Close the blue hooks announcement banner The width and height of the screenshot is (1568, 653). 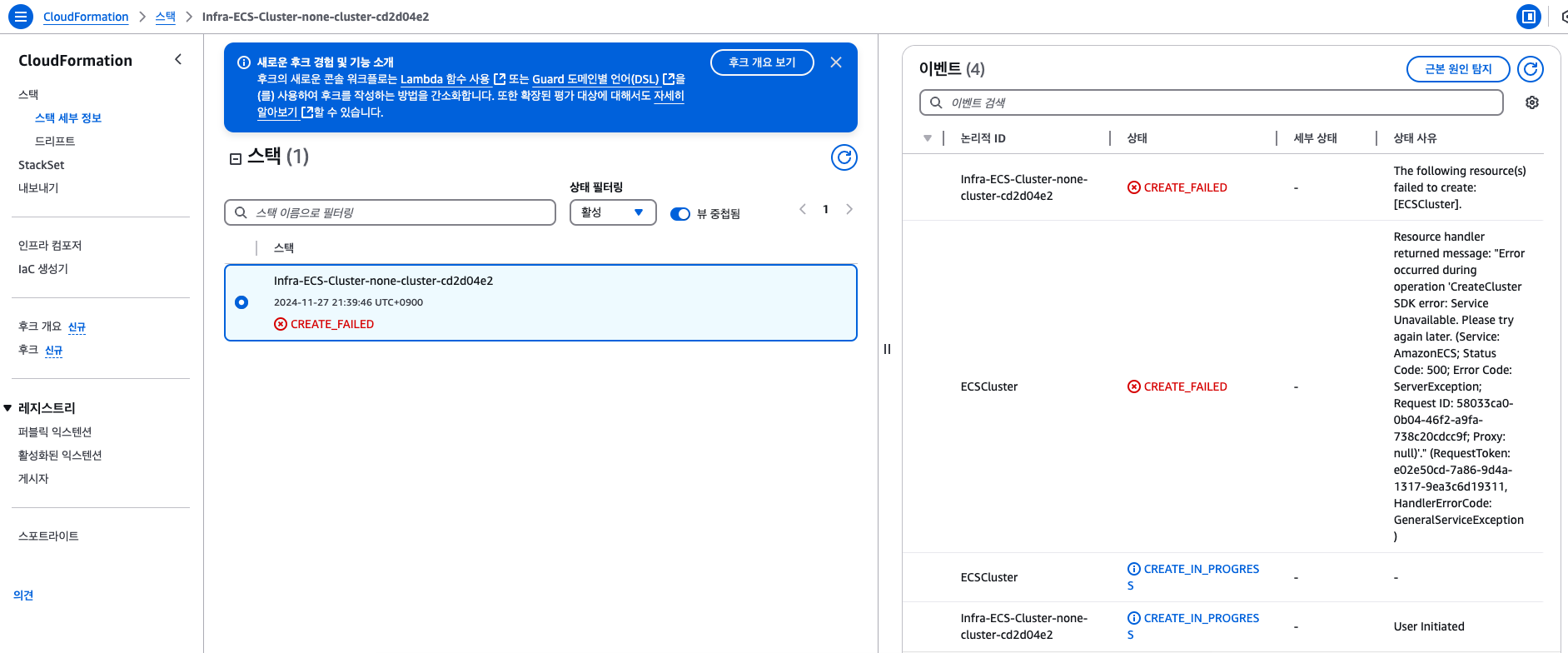836,62
